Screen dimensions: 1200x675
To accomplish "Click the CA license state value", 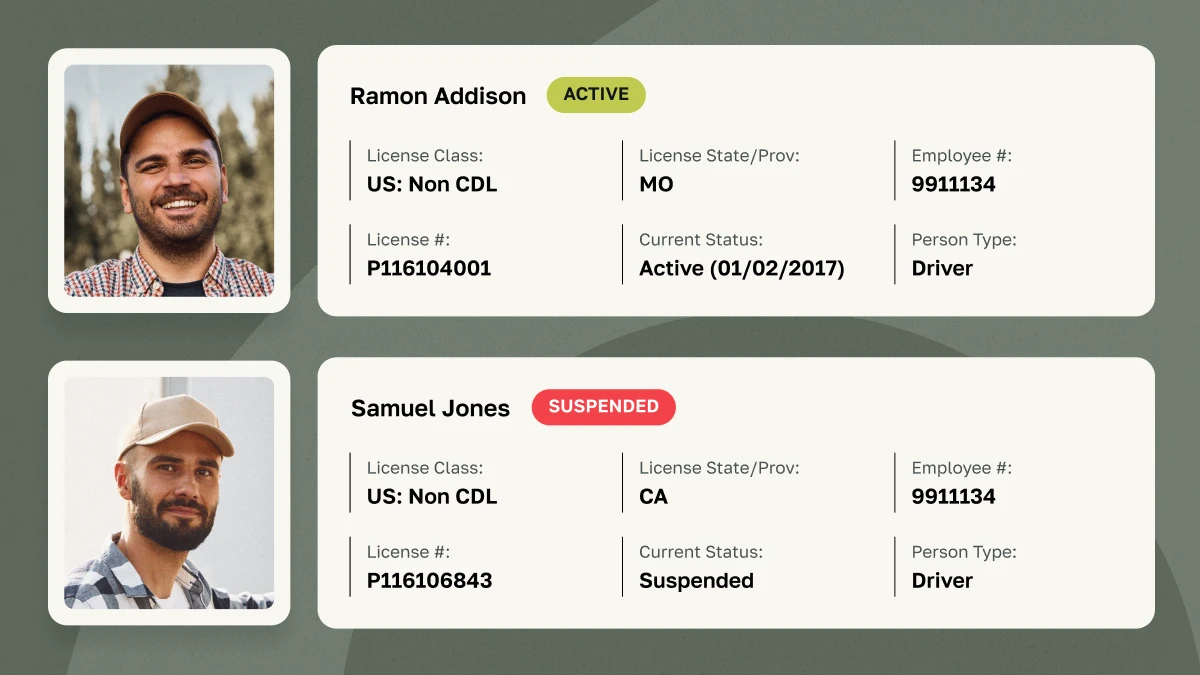I will [x=653, y=496].
